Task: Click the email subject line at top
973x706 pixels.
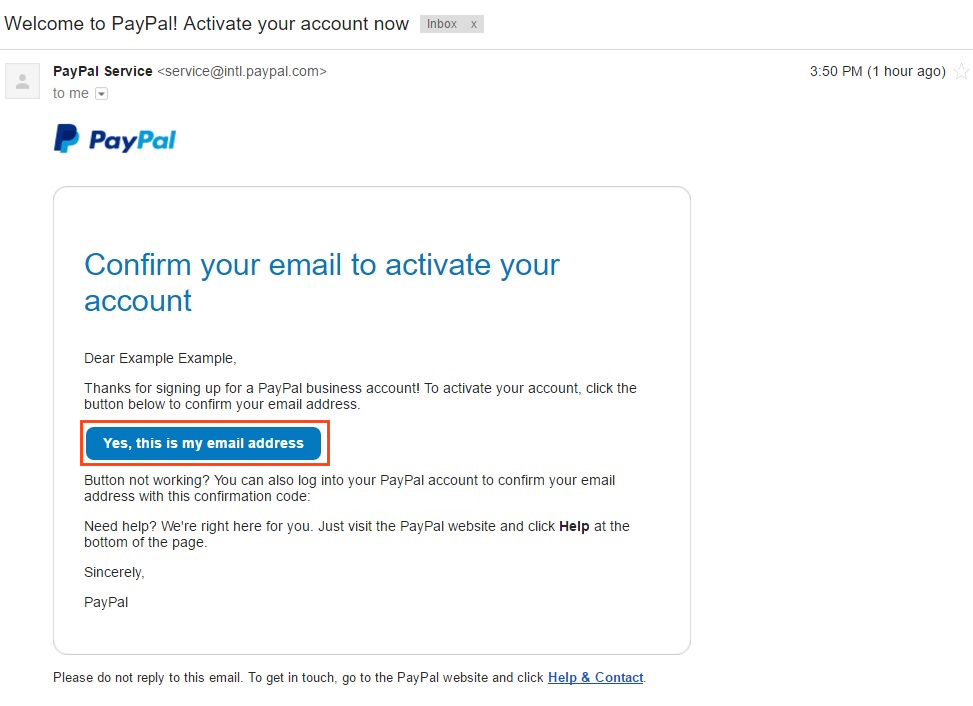Action: tap(207, 23)
